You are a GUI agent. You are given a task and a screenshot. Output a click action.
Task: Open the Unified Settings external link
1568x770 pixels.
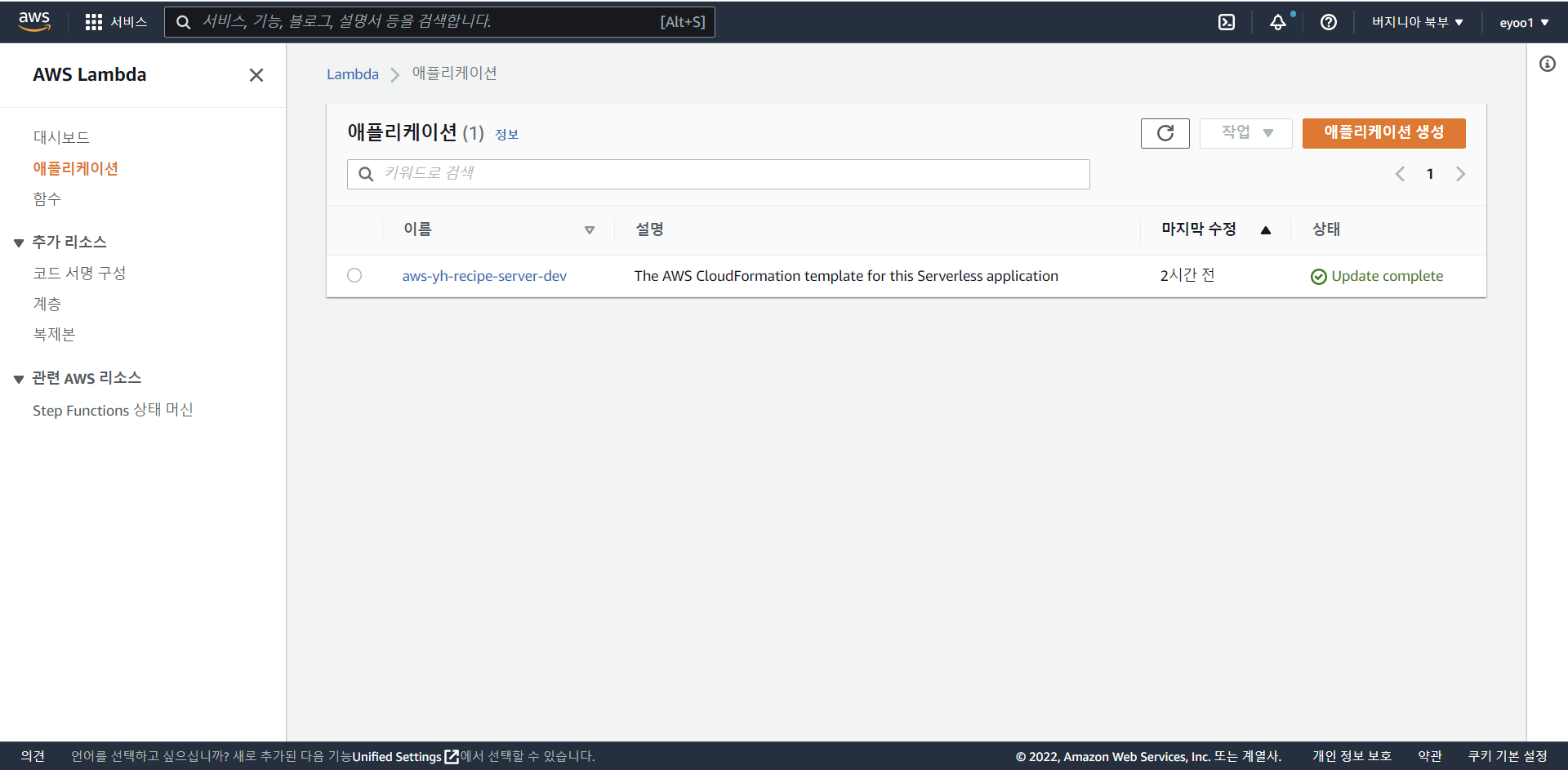[x=405, y=757]
